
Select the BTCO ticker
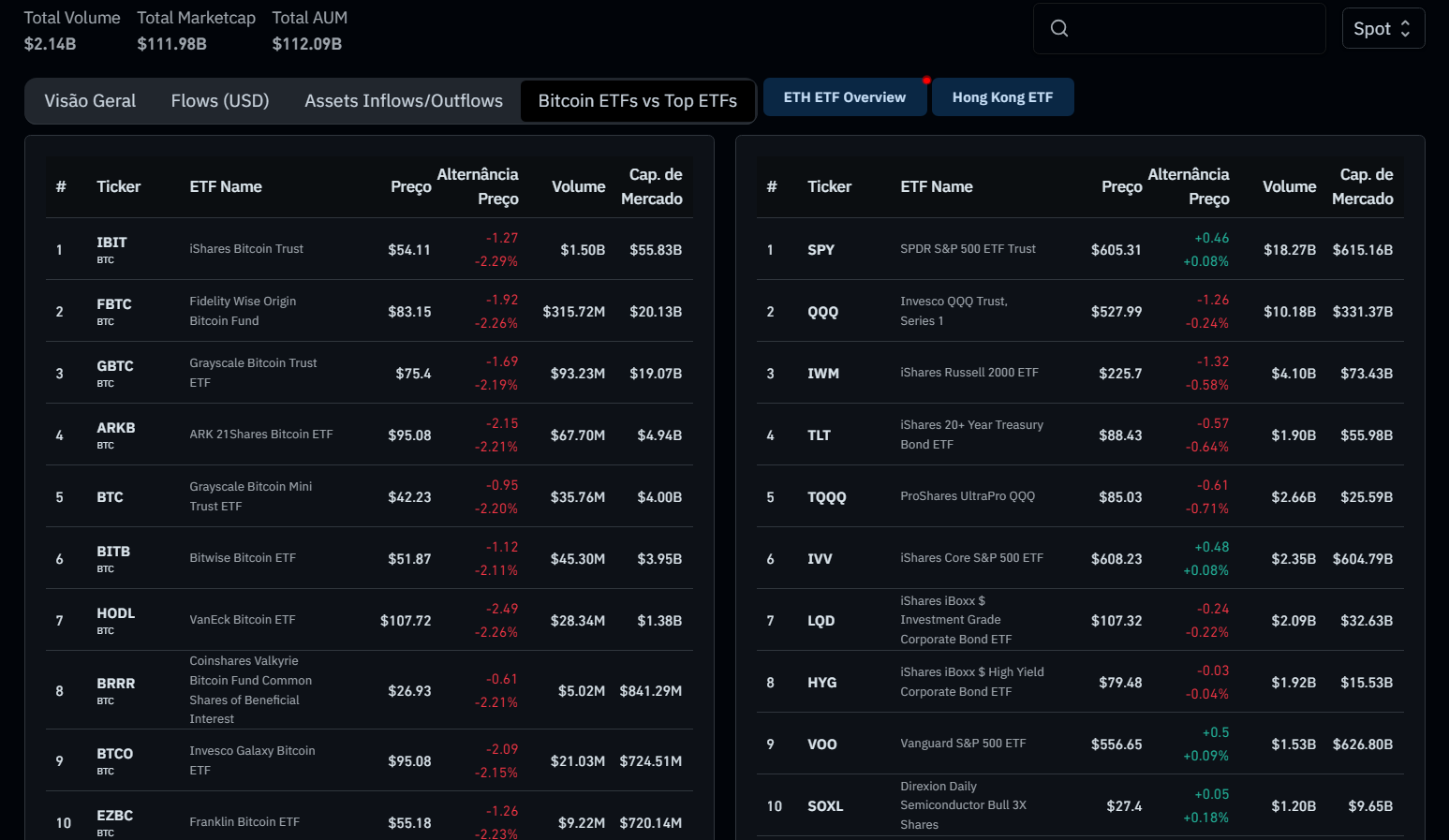tap(115, 754)
